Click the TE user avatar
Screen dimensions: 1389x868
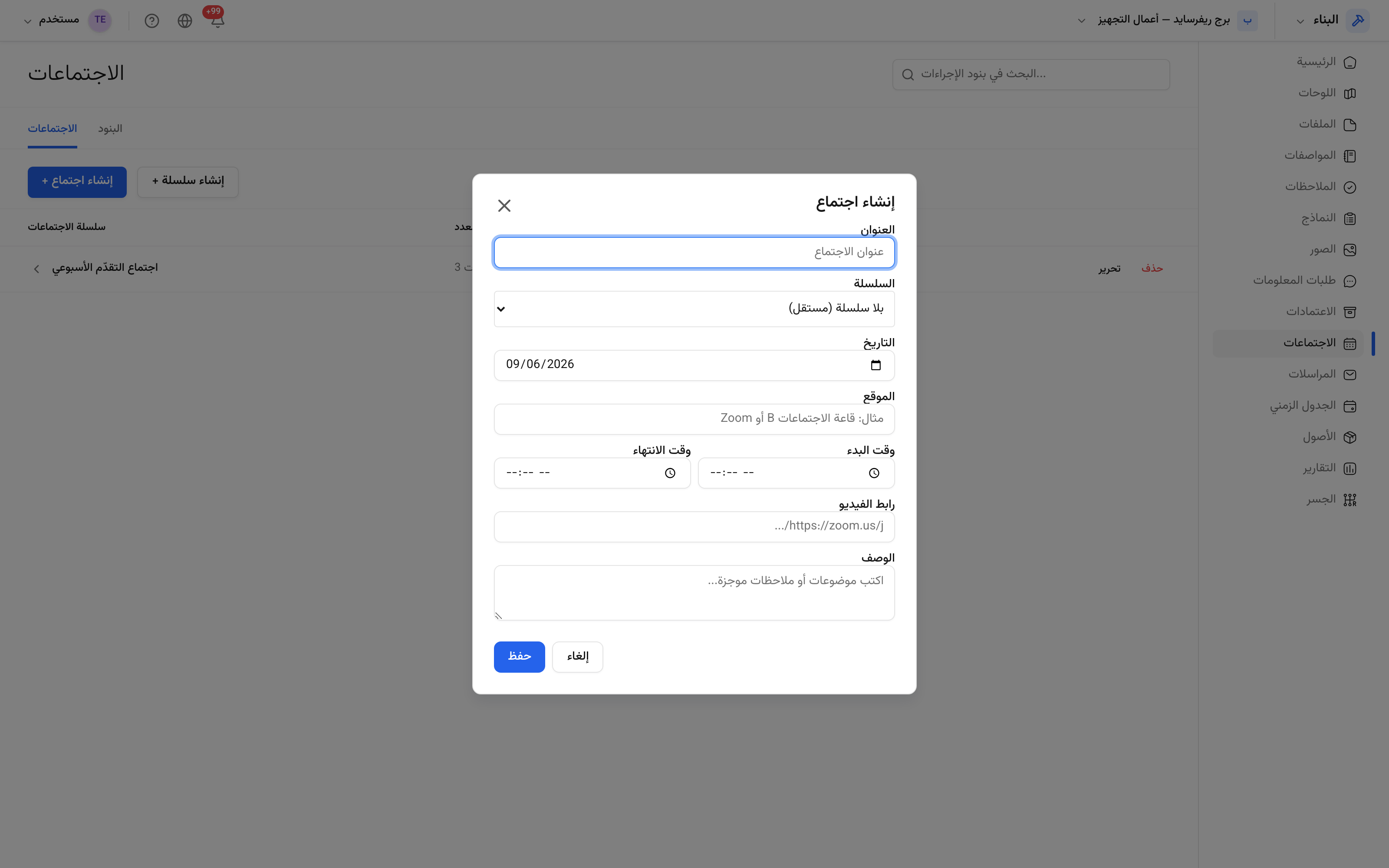[100, 20]
